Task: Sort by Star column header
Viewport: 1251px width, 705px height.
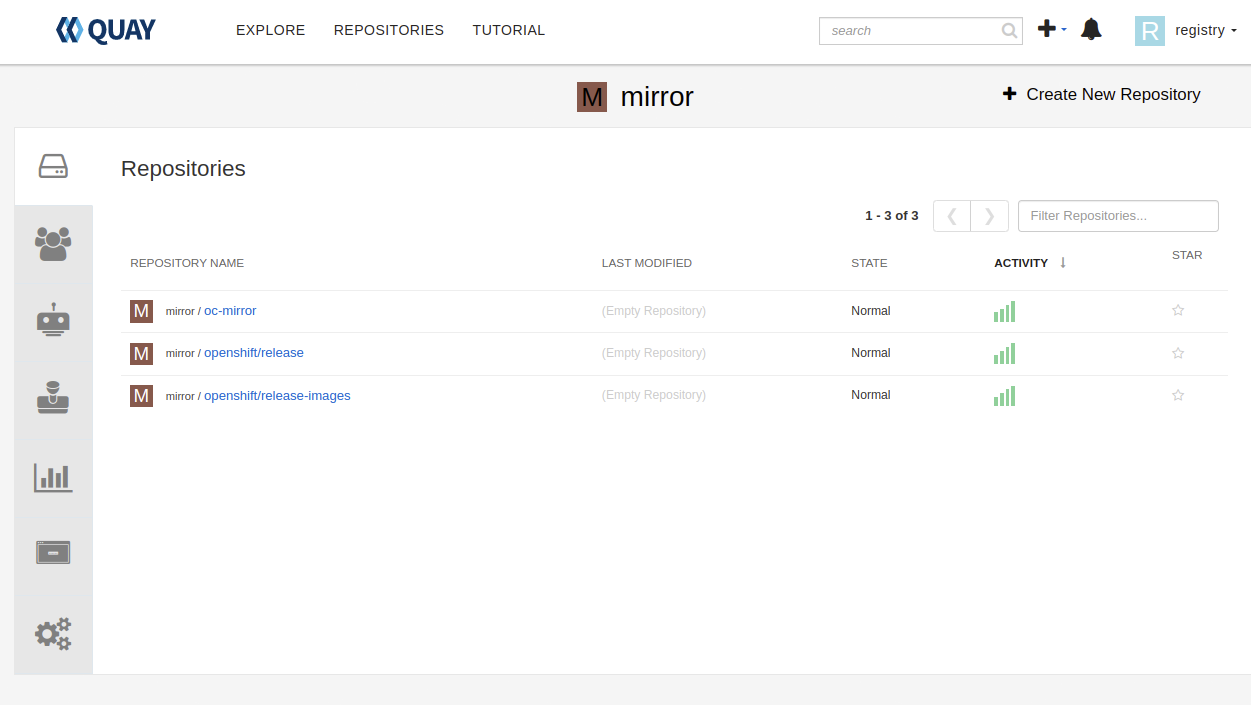Action: pos(1187,255)
